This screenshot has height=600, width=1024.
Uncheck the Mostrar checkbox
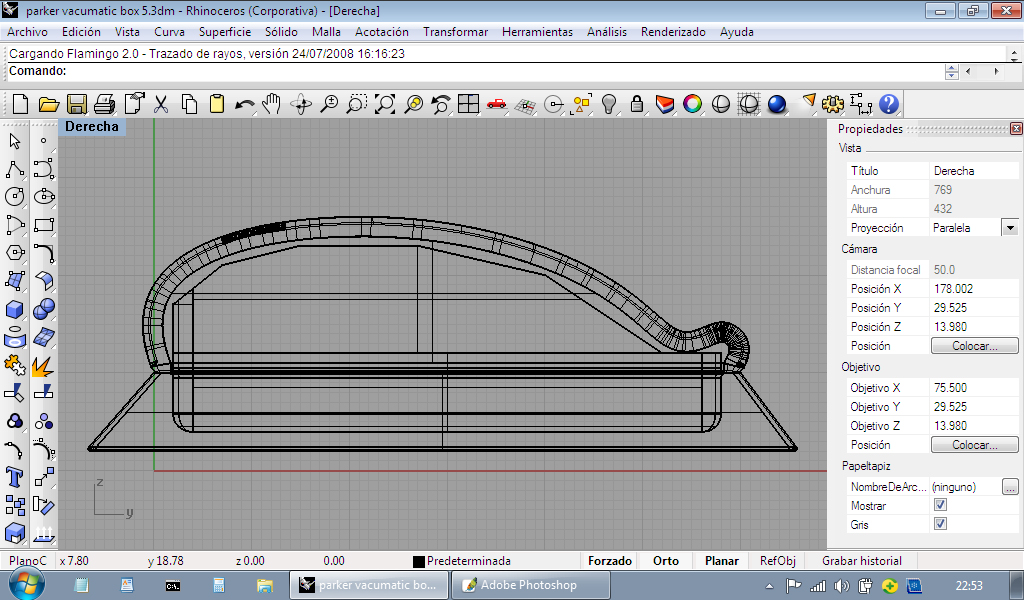point(940,506)
